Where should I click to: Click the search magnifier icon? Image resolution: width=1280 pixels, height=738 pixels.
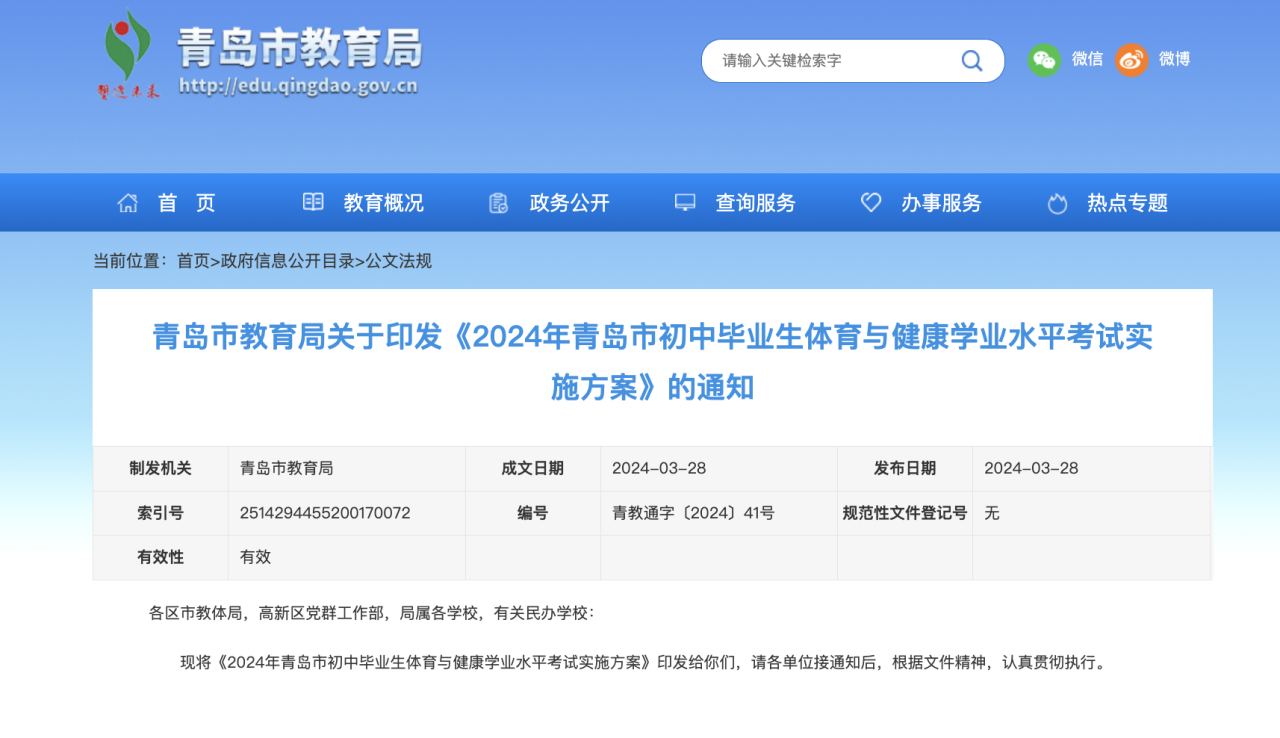972,61
